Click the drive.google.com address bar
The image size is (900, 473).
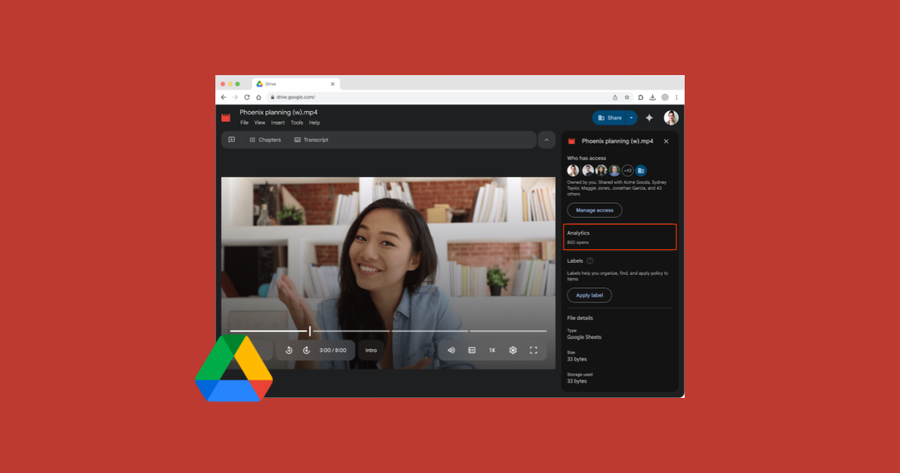pos(436,97)
